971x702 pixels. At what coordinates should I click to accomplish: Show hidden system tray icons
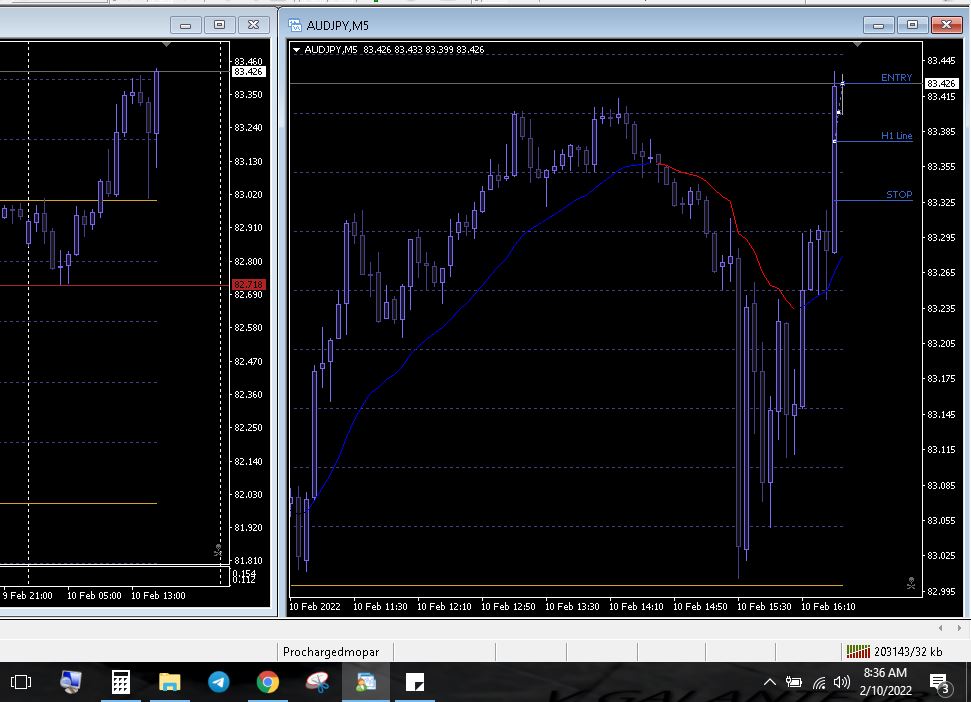(769, 682)
